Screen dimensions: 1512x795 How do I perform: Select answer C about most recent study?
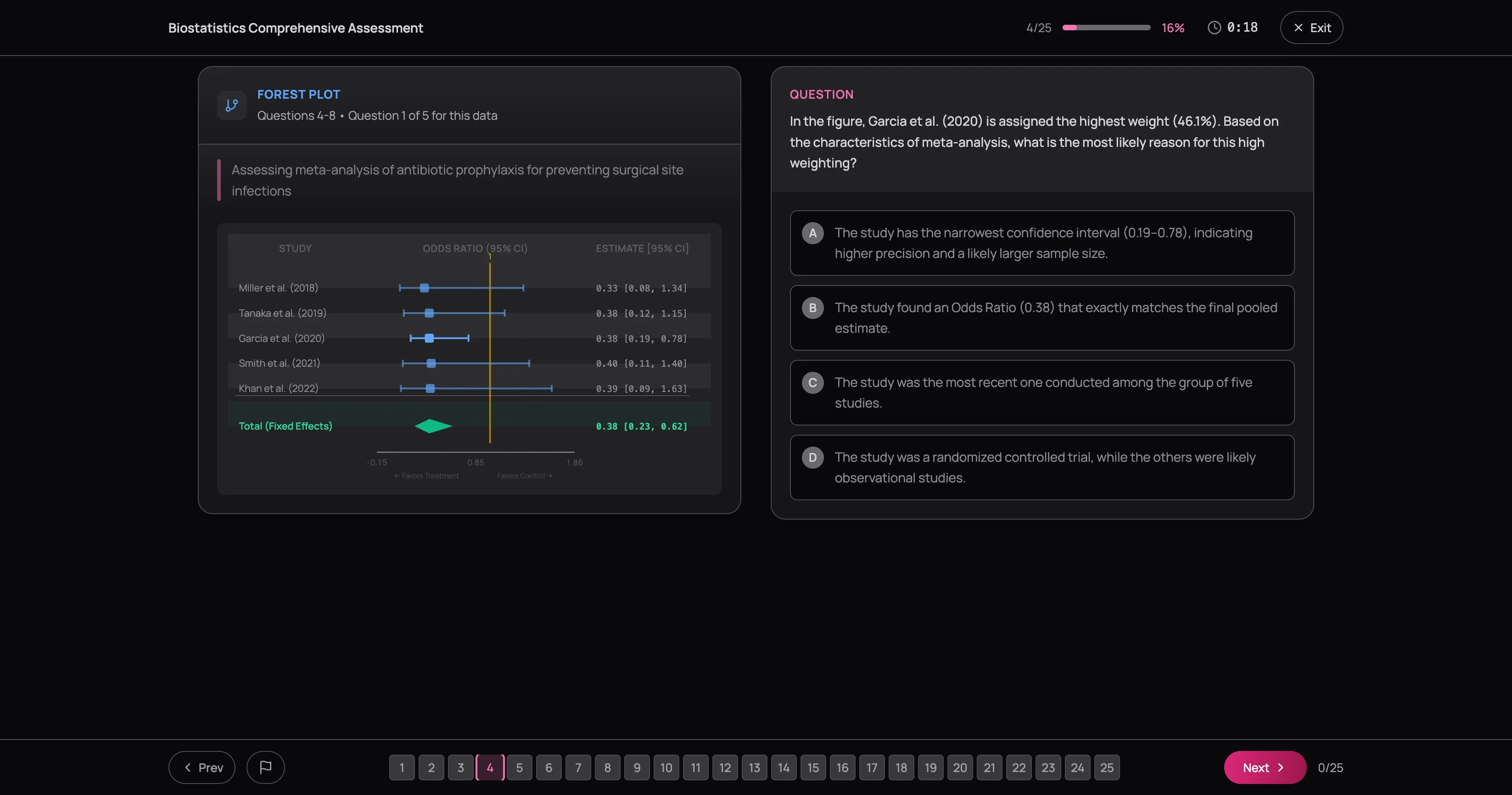[1042, 392]
